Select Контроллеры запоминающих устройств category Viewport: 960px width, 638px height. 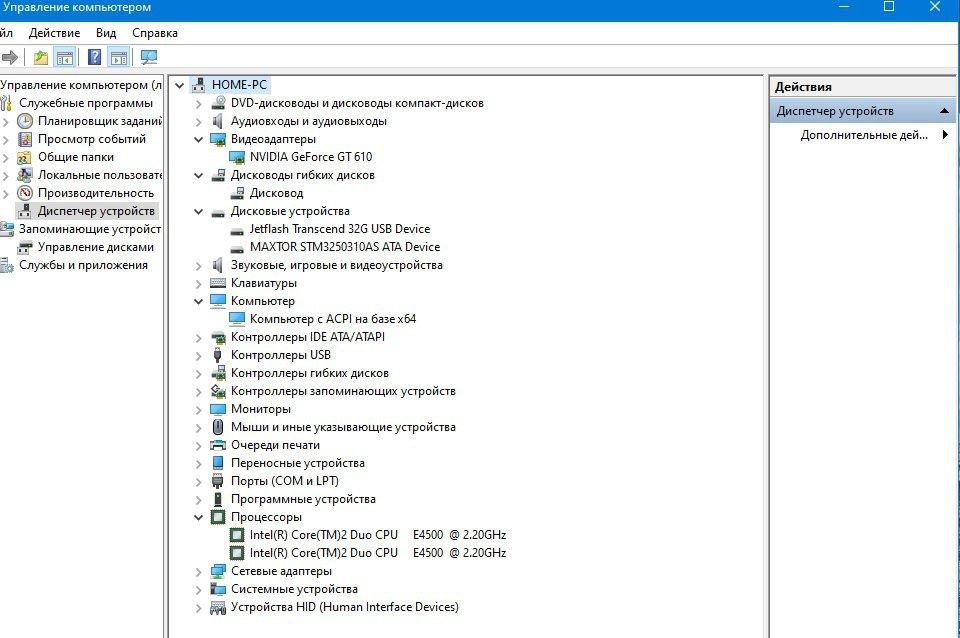tap(343, 391)
